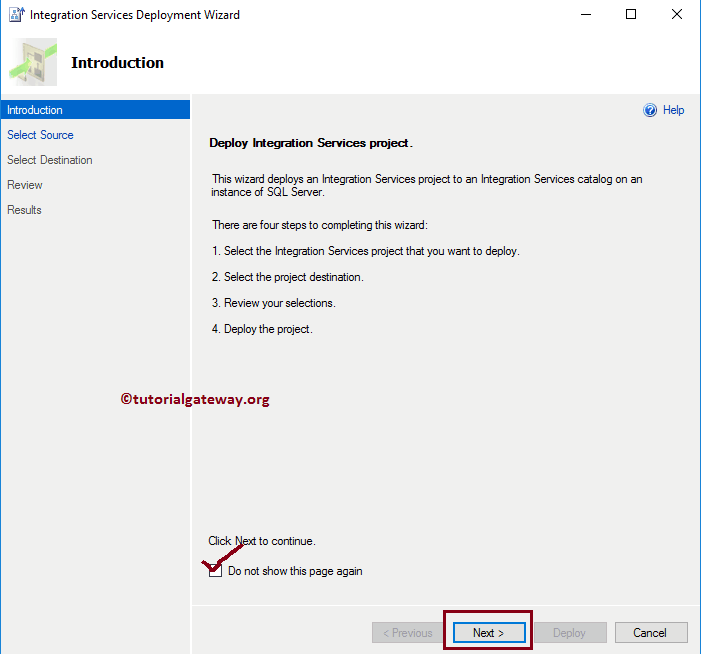701x654 pixels.
Task: Cancel the deployment wizard
Action: (x=650, y=633)
